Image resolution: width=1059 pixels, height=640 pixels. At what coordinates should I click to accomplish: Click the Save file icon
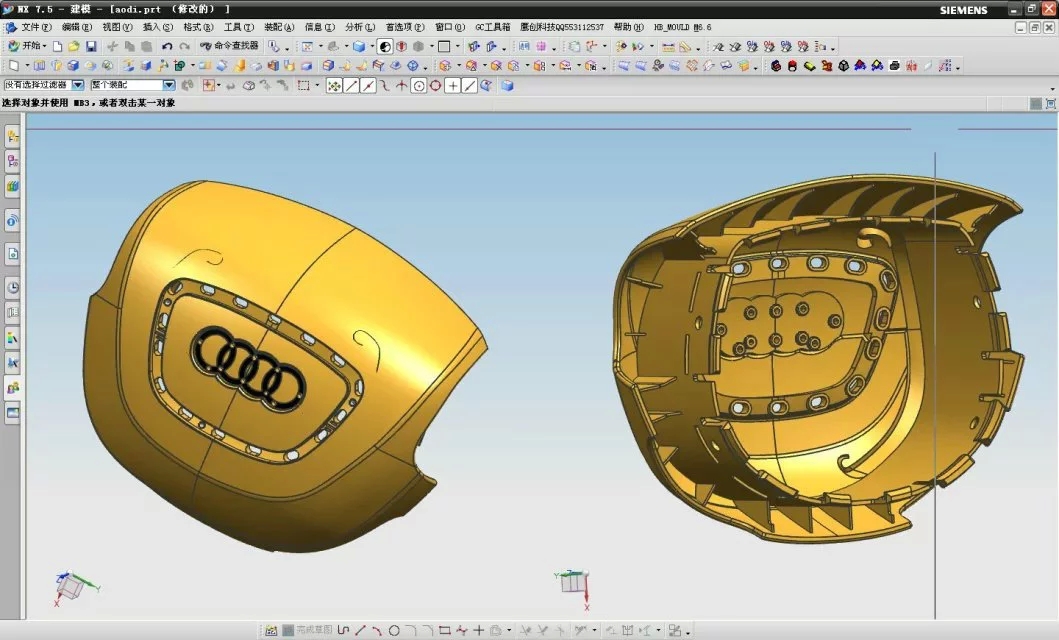[91, 46]
